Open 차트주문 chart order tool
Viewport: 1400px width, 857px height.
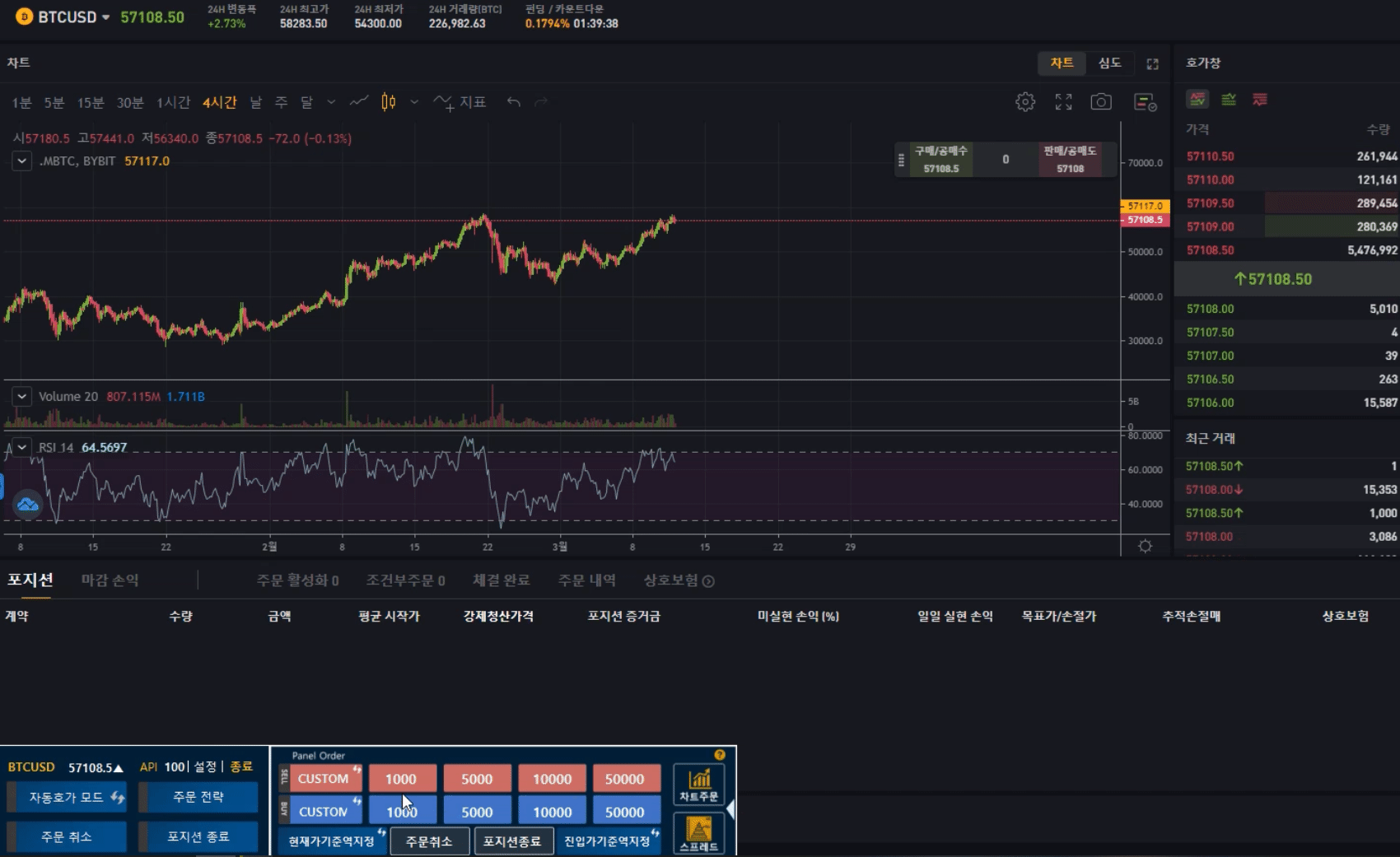click(x=699, y=784)
